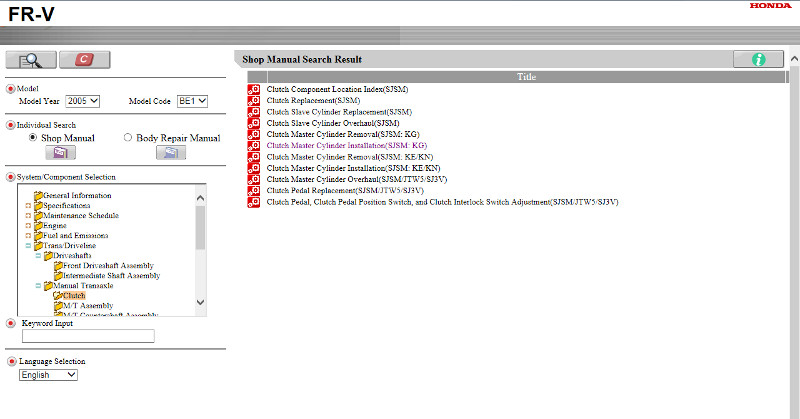Screen dimensions: 800x419
Task: Open the green info button
Action: tap(757, 59)
